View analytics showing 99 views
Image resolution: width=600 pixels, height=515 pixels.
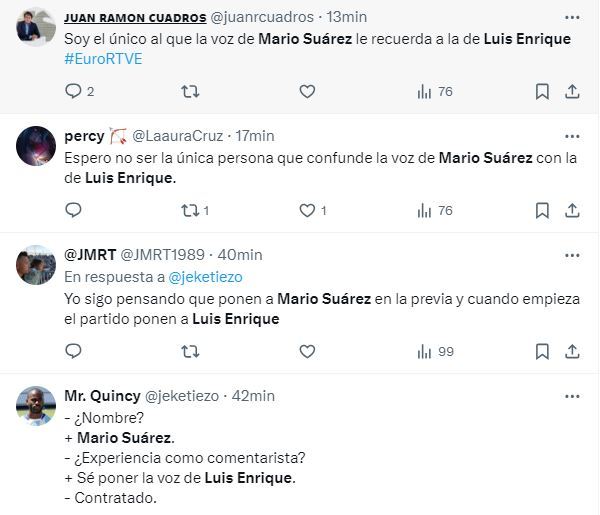[x=434, y=351]
